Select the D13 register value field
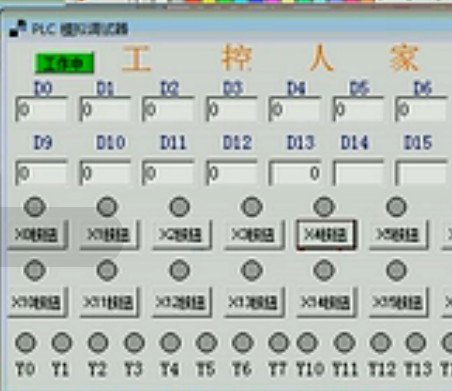 click(x=295, y=173)
